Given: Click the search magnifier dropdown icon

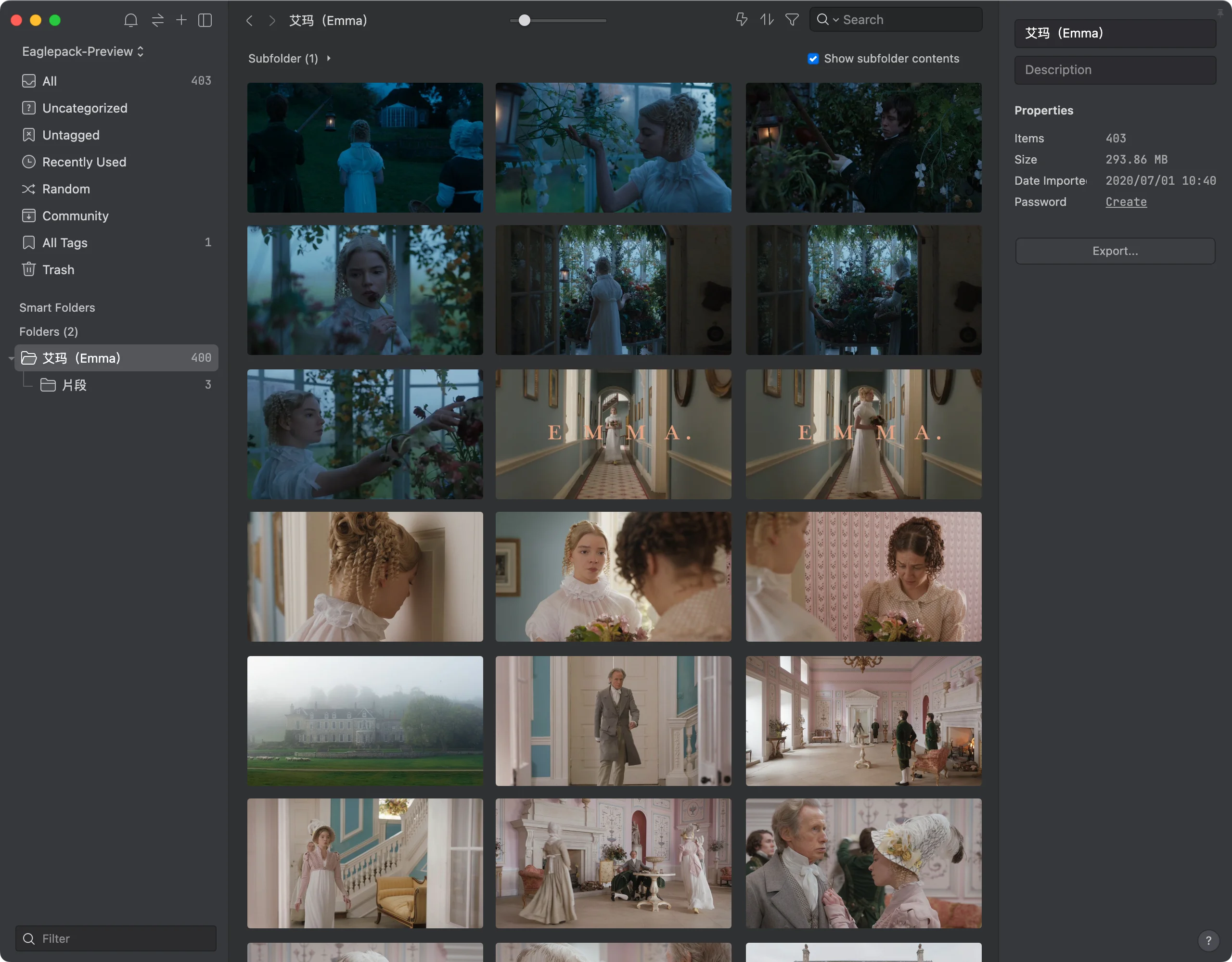Looking at the screenshot, I should 827,20.
